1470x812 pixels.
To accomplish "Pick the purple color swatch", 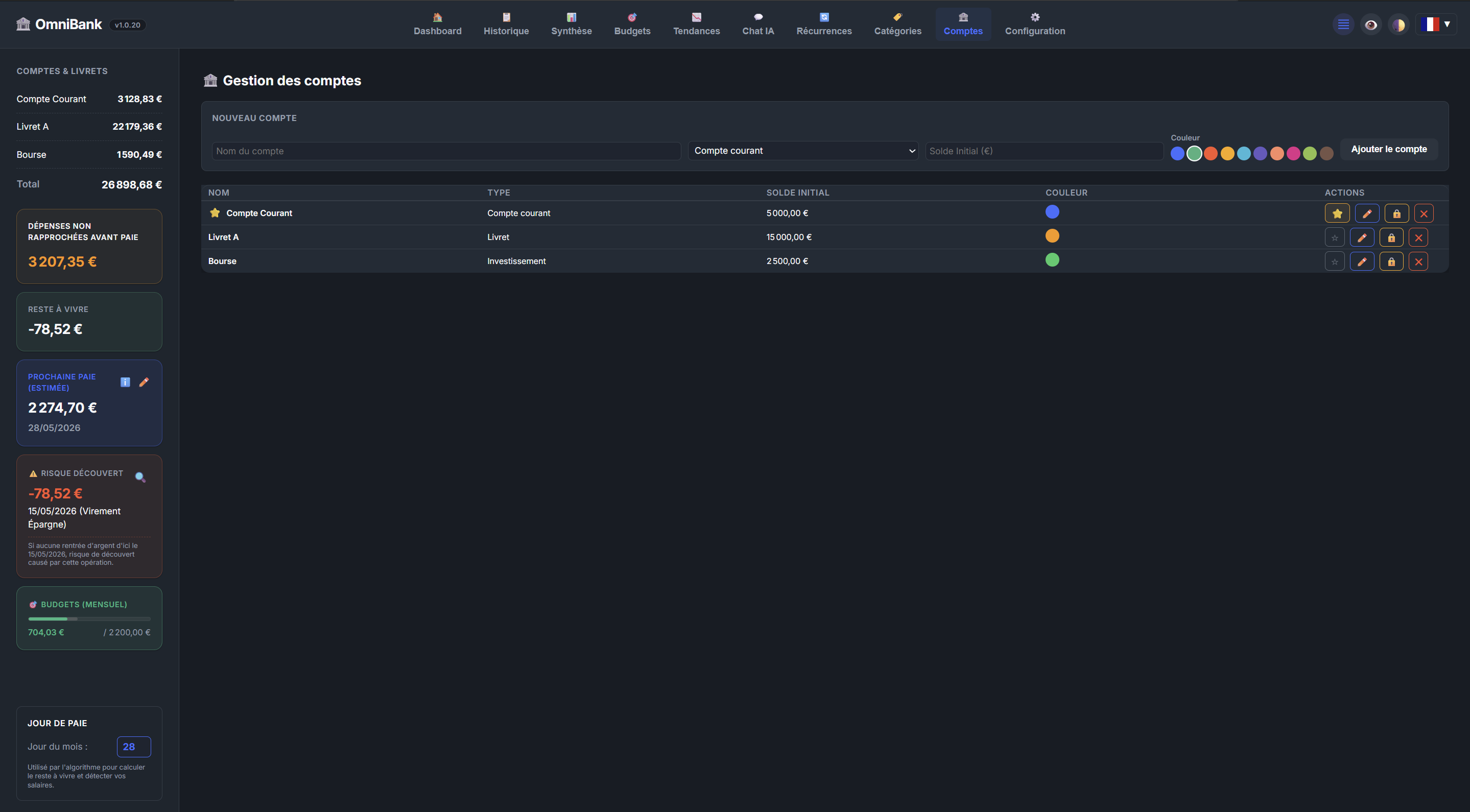I will click(x=1260, y=153).
